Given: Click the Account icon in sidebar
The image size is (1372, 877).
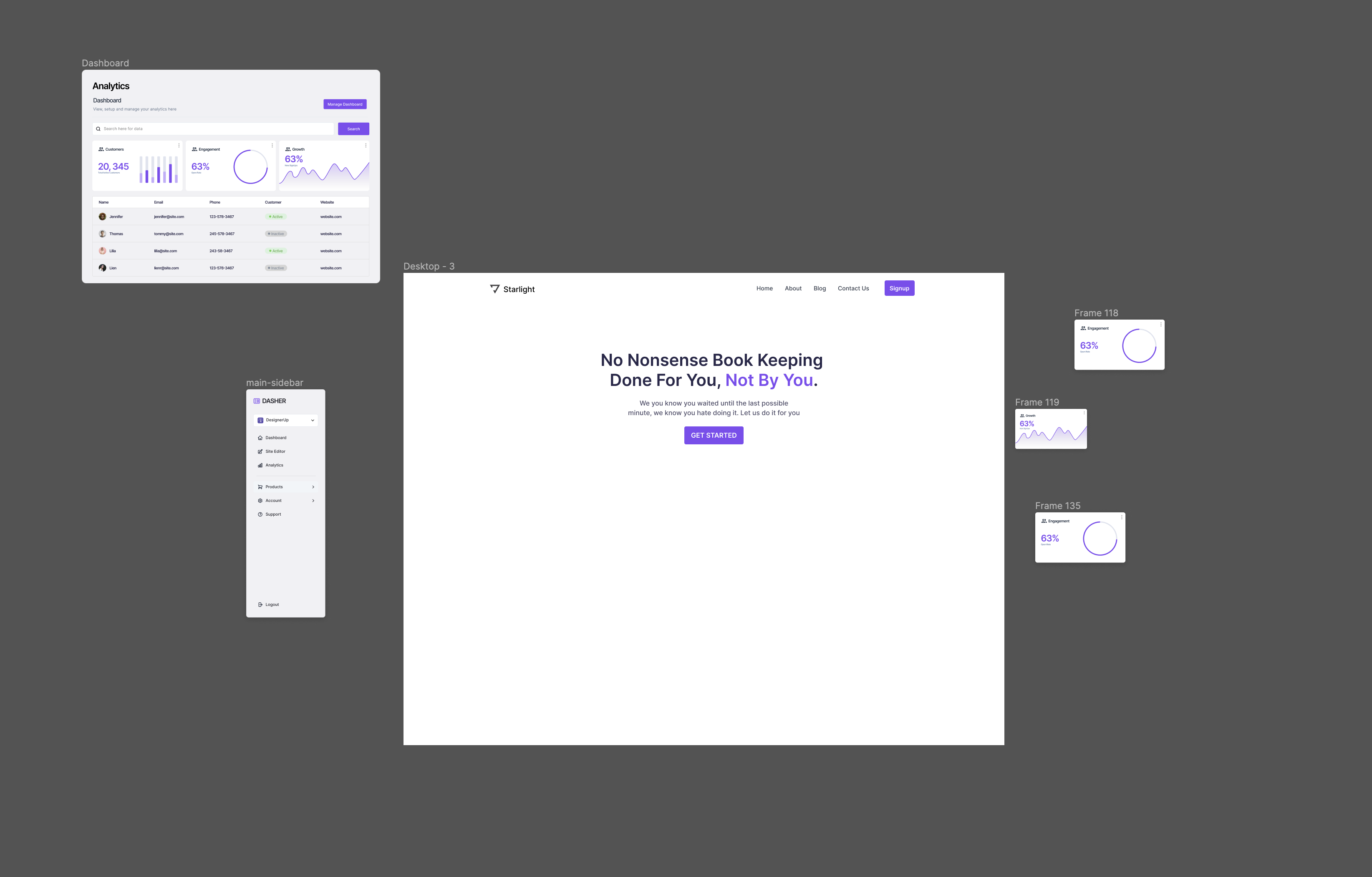Looking at the screenshot, I should pos(260,500).
